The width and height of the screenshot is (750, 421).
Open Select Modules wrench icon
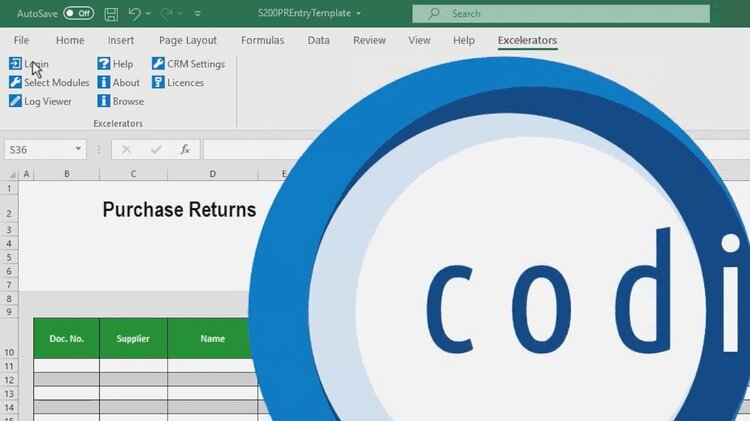15,82
